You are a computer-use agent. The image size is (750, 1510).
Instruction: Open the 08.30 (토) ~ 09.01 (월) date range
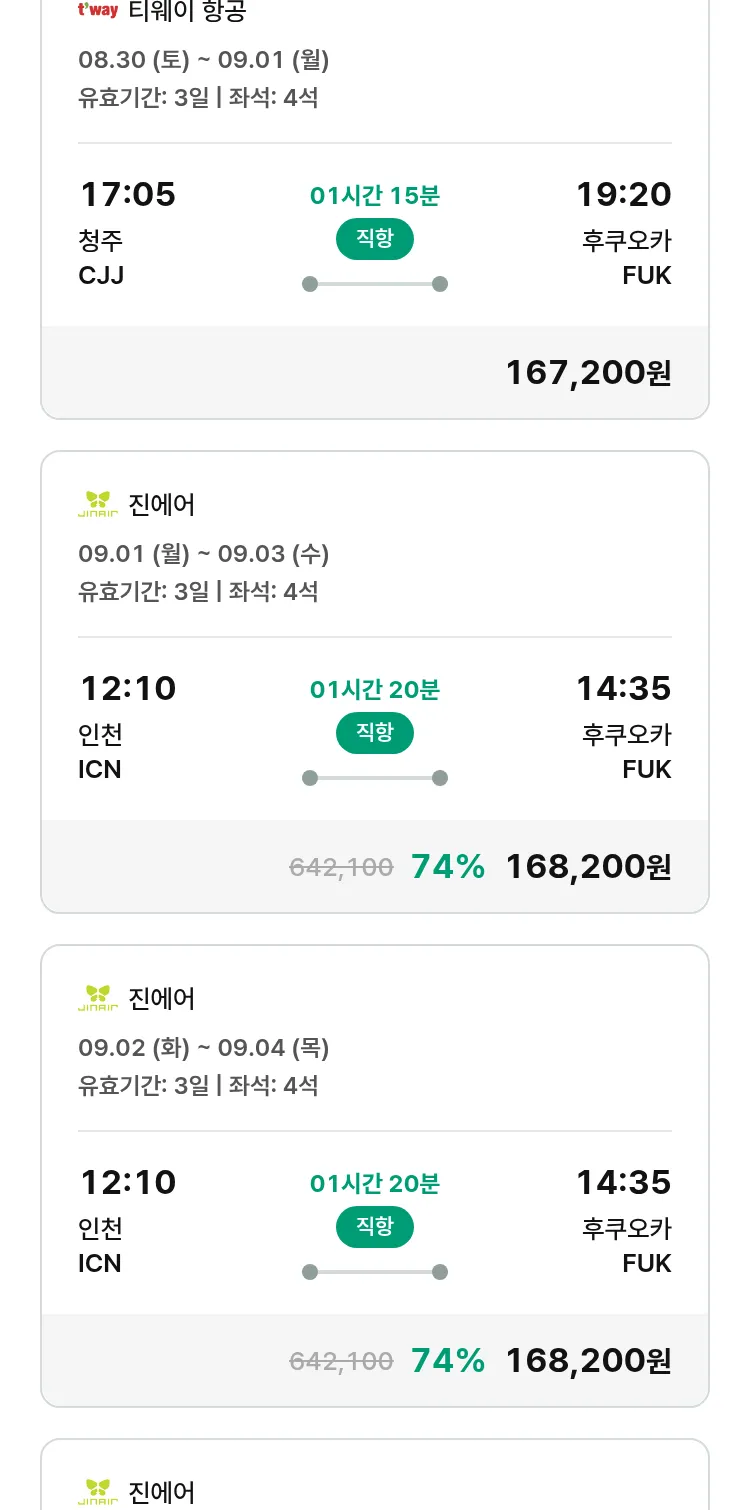204,60
